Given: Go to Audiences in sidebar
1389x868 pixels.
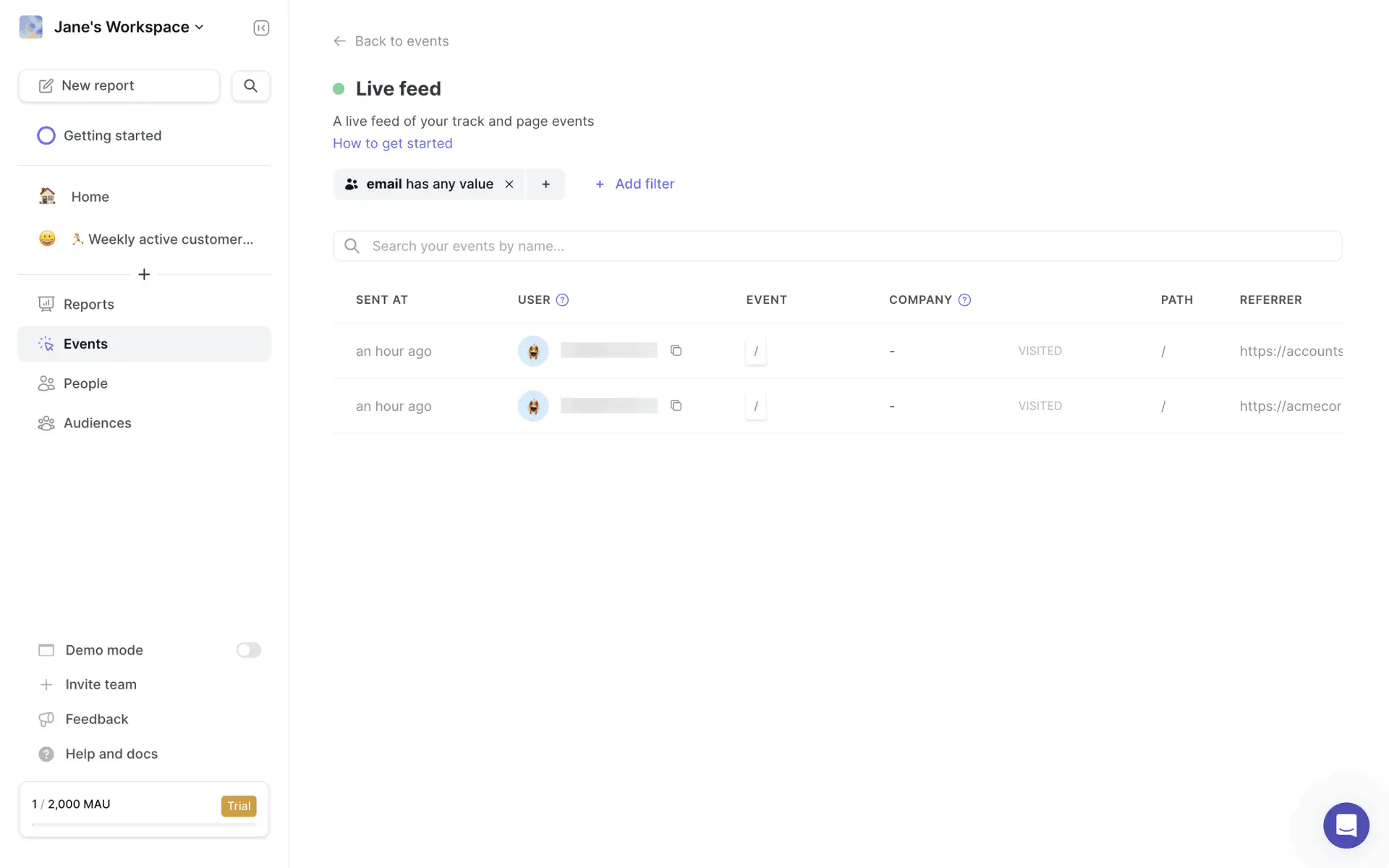Looking at the screenshot, I should point(97,423).
